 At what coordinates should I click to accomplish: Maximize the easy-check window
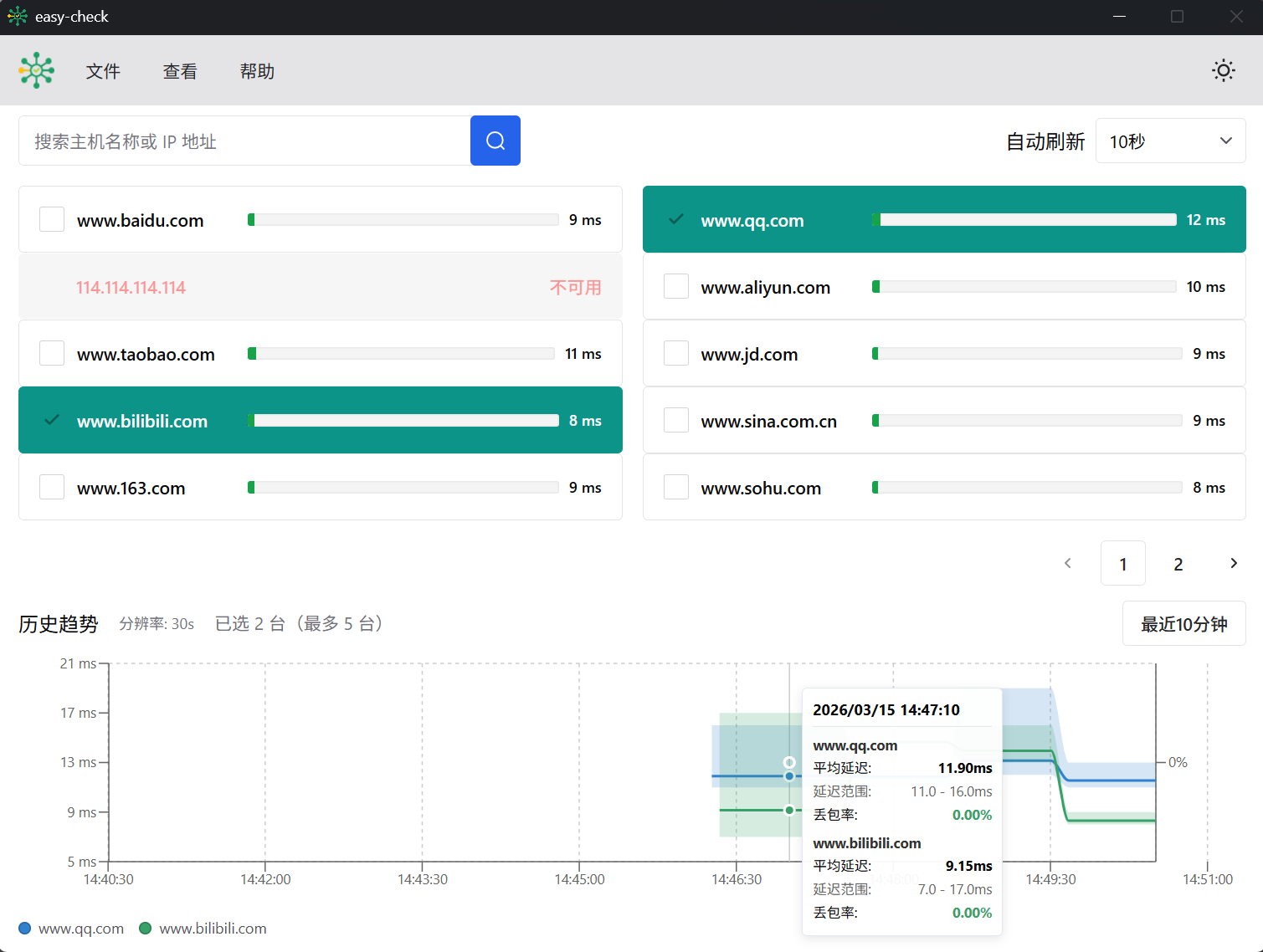[1177, 17]
